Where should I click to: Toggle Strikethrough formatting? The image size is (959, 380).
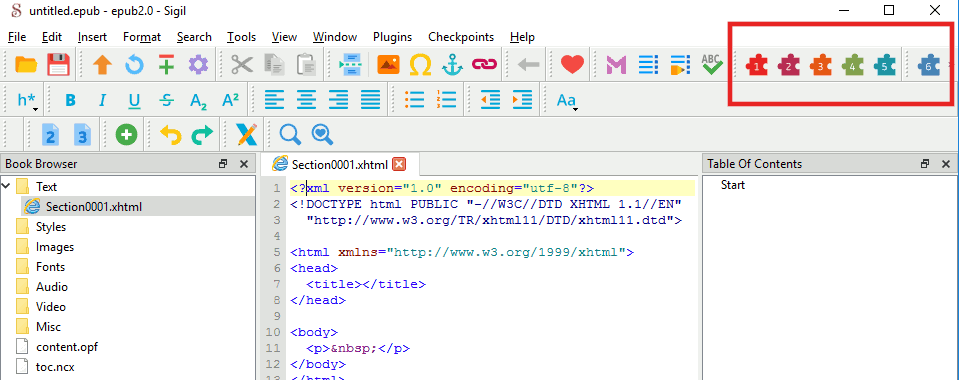[166, 100]
